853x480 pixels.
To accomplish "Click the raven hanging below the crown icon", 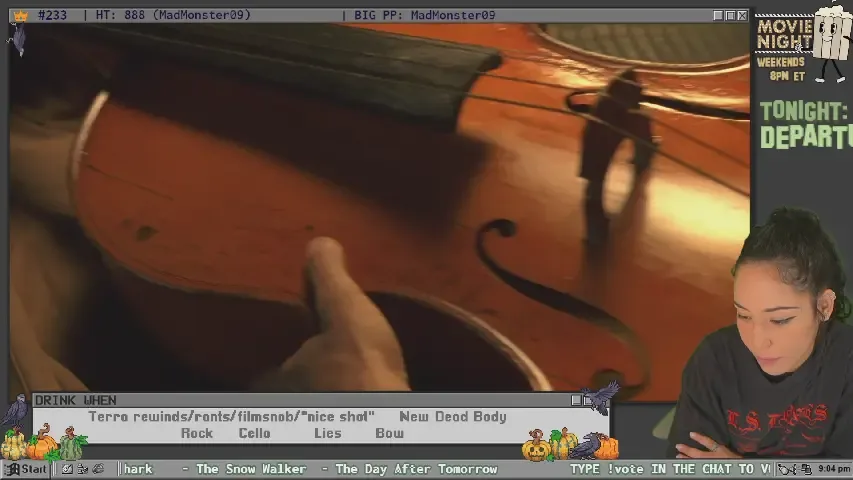I will click(17, 39).
